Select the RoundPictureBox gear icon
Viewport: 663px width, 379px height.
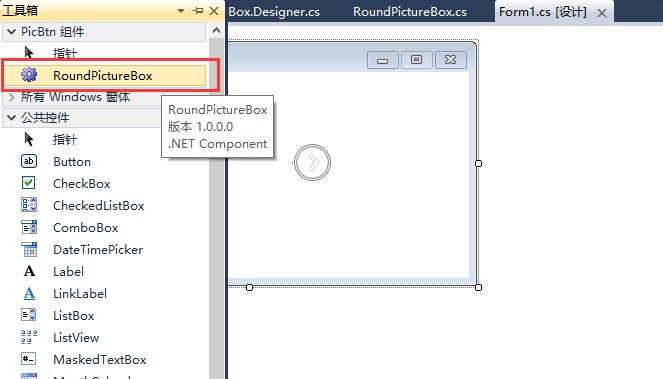(x=29, y=75)
